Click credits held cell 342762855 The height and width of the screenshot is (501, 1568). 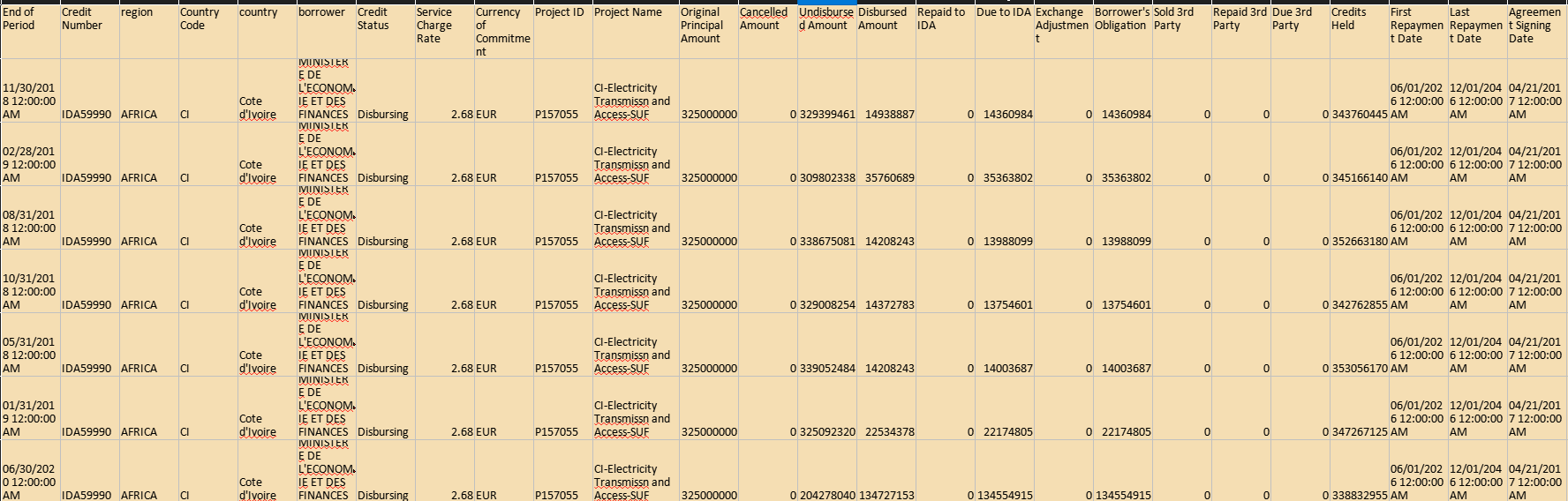pyautogui.click(x=1359, y=281)
